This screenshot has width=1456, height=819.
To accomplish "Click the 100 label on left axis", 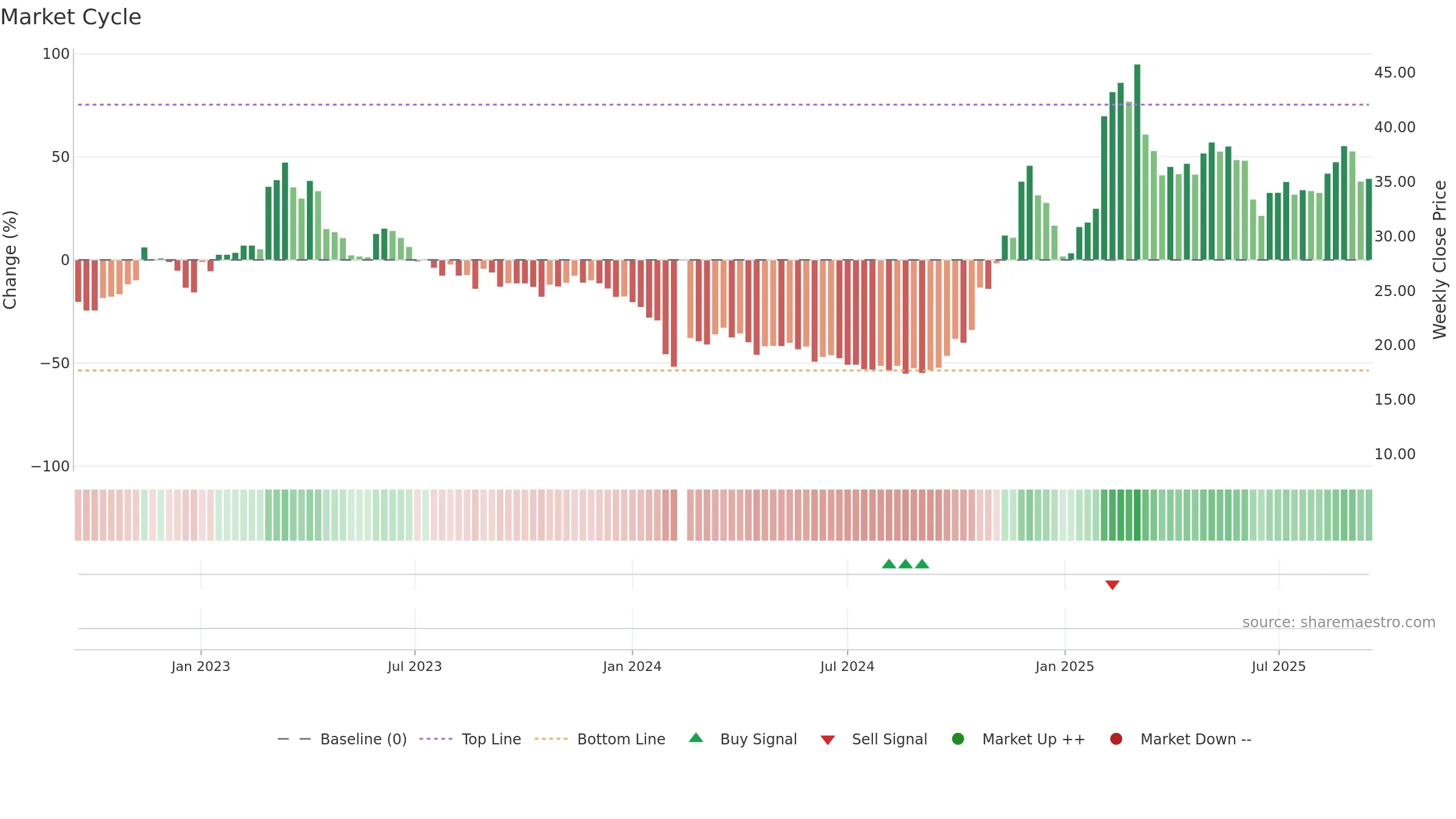I will pyautogui.click(x=56, y=54).
